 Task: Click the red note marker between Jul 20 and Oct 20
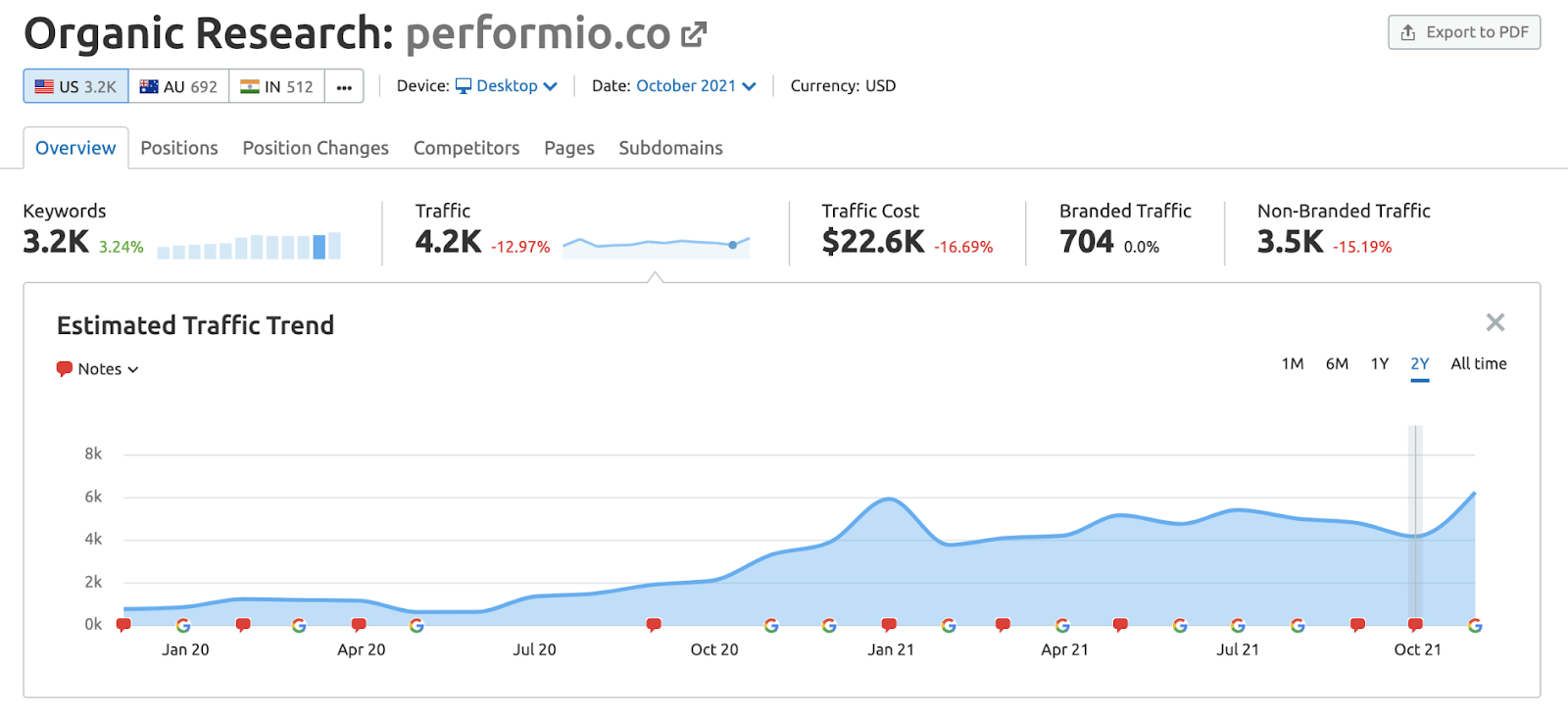[654, 625]
